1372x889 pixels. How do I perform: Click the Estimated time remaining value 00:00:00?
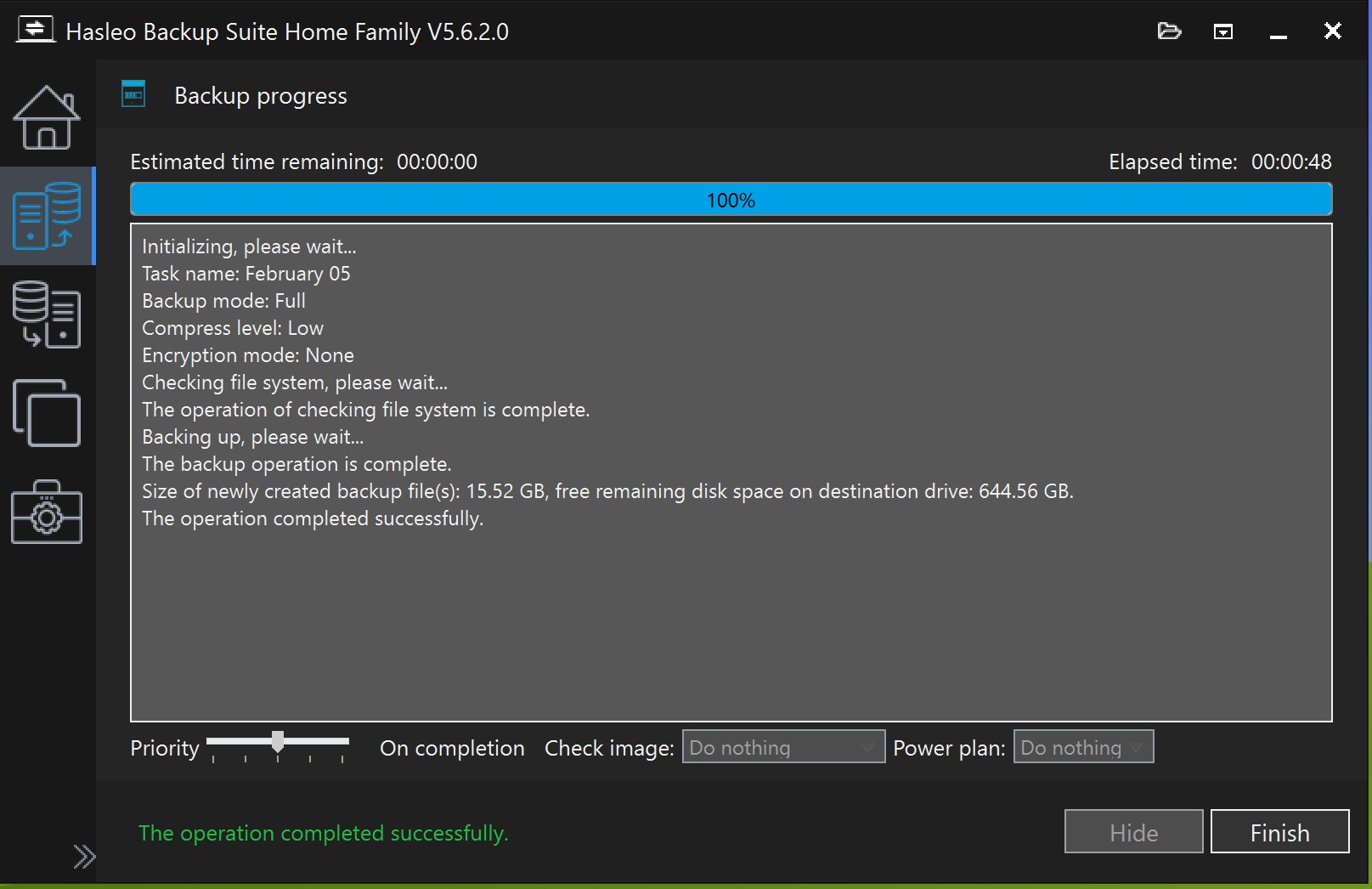click(x=437, y=161)
